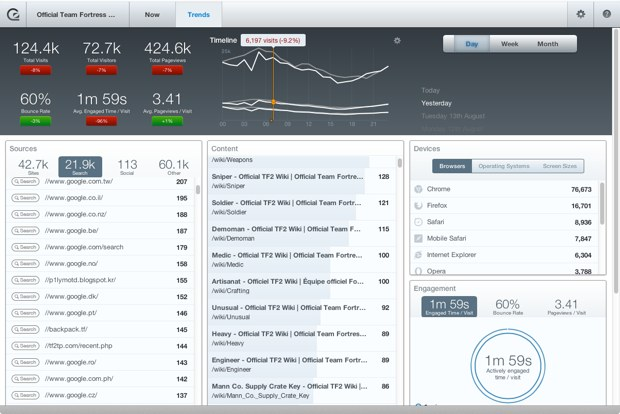Switch timeline range to Day
This screenshot has width=620, height=414.
(472, 44)
